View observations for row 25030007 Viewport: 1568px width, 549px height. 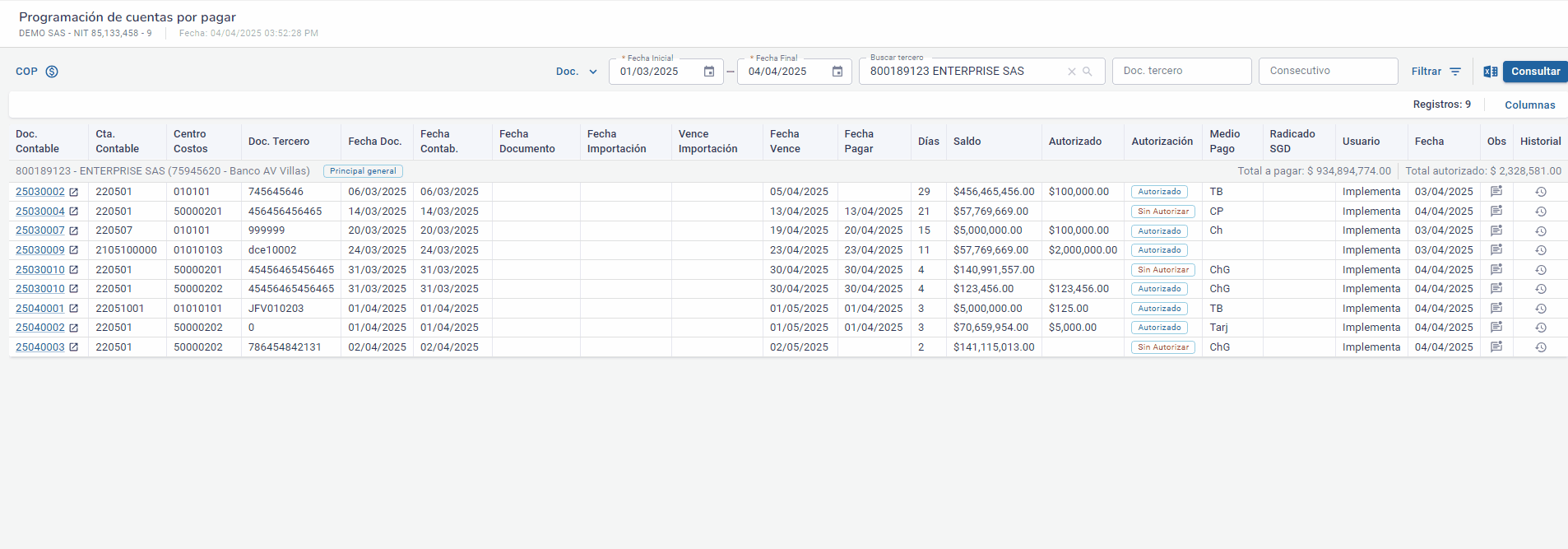(1496, 230)
